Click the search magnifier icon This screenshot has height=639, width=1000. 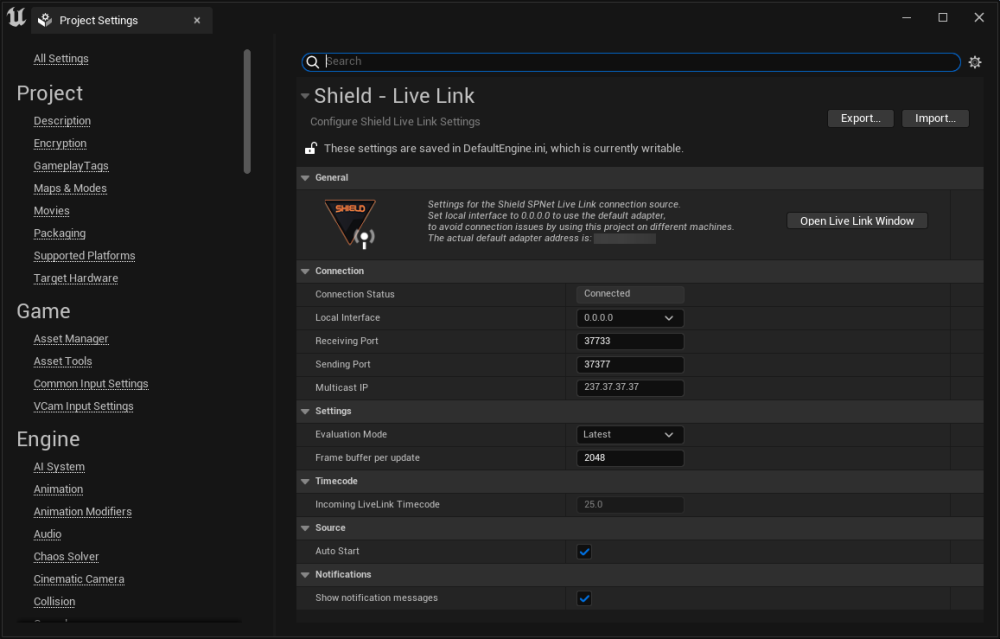tap(313, 62)
